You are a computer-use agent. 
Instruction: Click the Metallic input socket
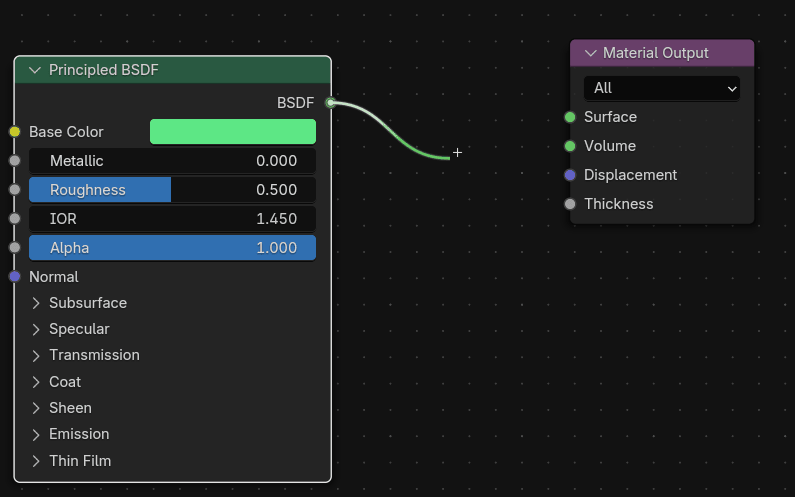(x=14, y=161)
